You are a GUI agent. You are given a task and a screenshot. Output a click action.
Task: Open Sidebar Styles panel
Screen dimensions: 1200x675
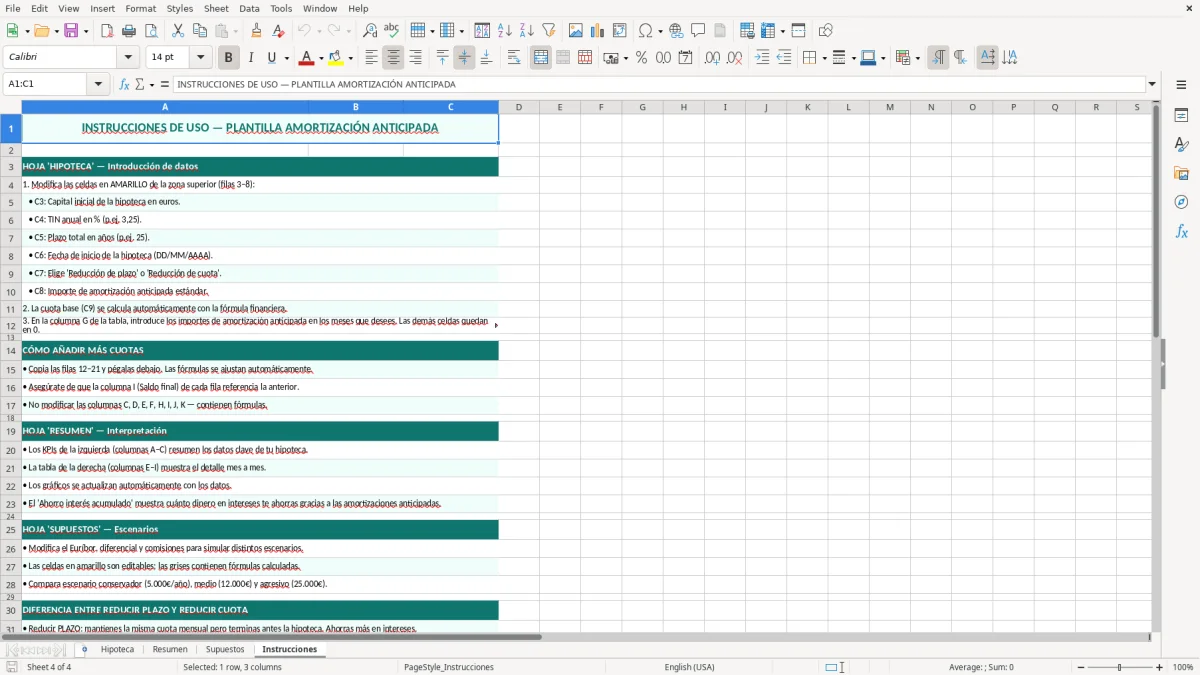1181,144
